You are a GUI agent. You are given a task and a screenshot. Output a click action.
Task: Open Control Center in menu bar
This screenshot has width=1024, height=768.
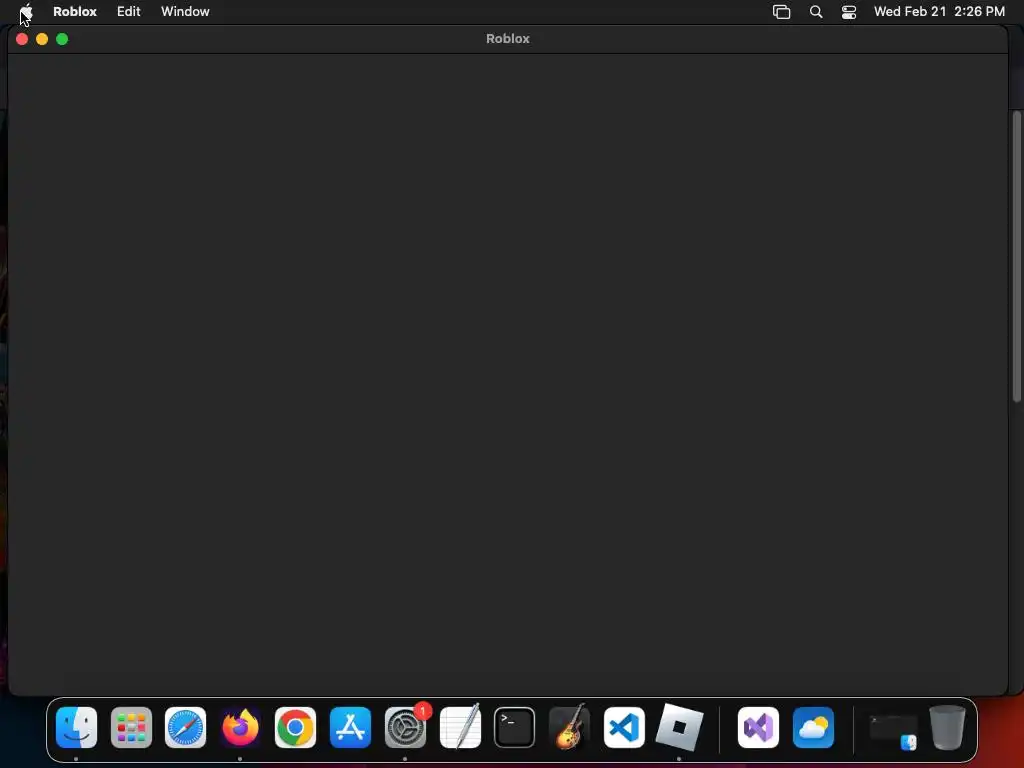coord(849,12)
